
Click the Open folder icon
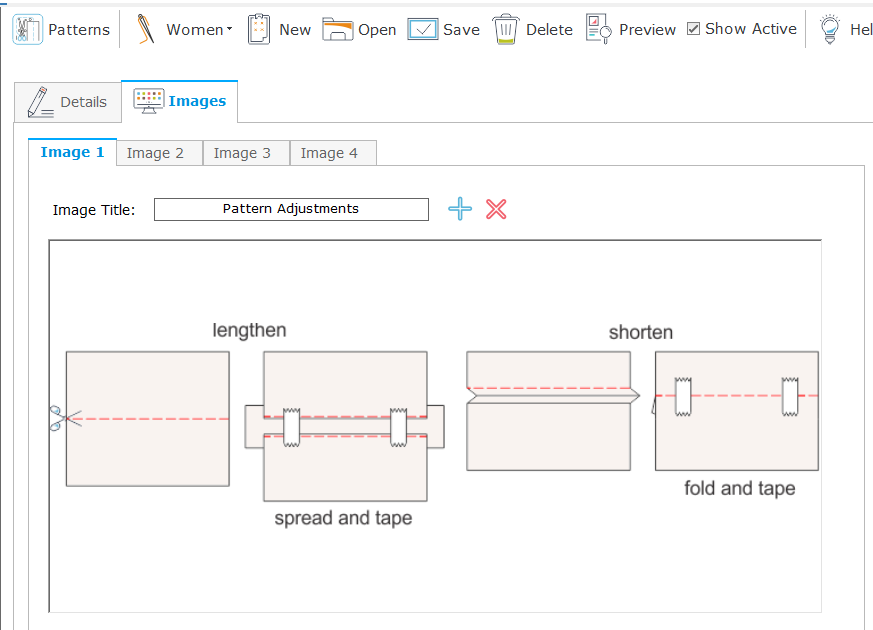click(337, 29)
